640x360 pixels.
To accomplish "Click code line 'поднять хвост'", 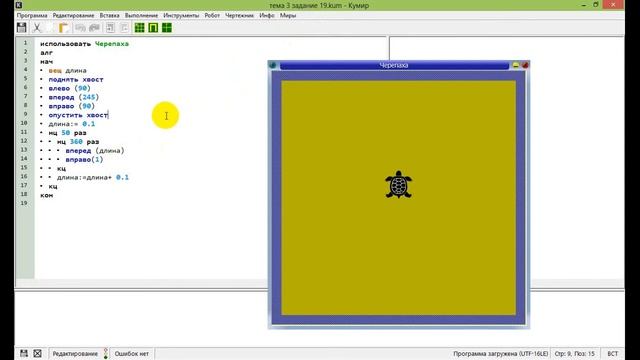I will 76,79.
